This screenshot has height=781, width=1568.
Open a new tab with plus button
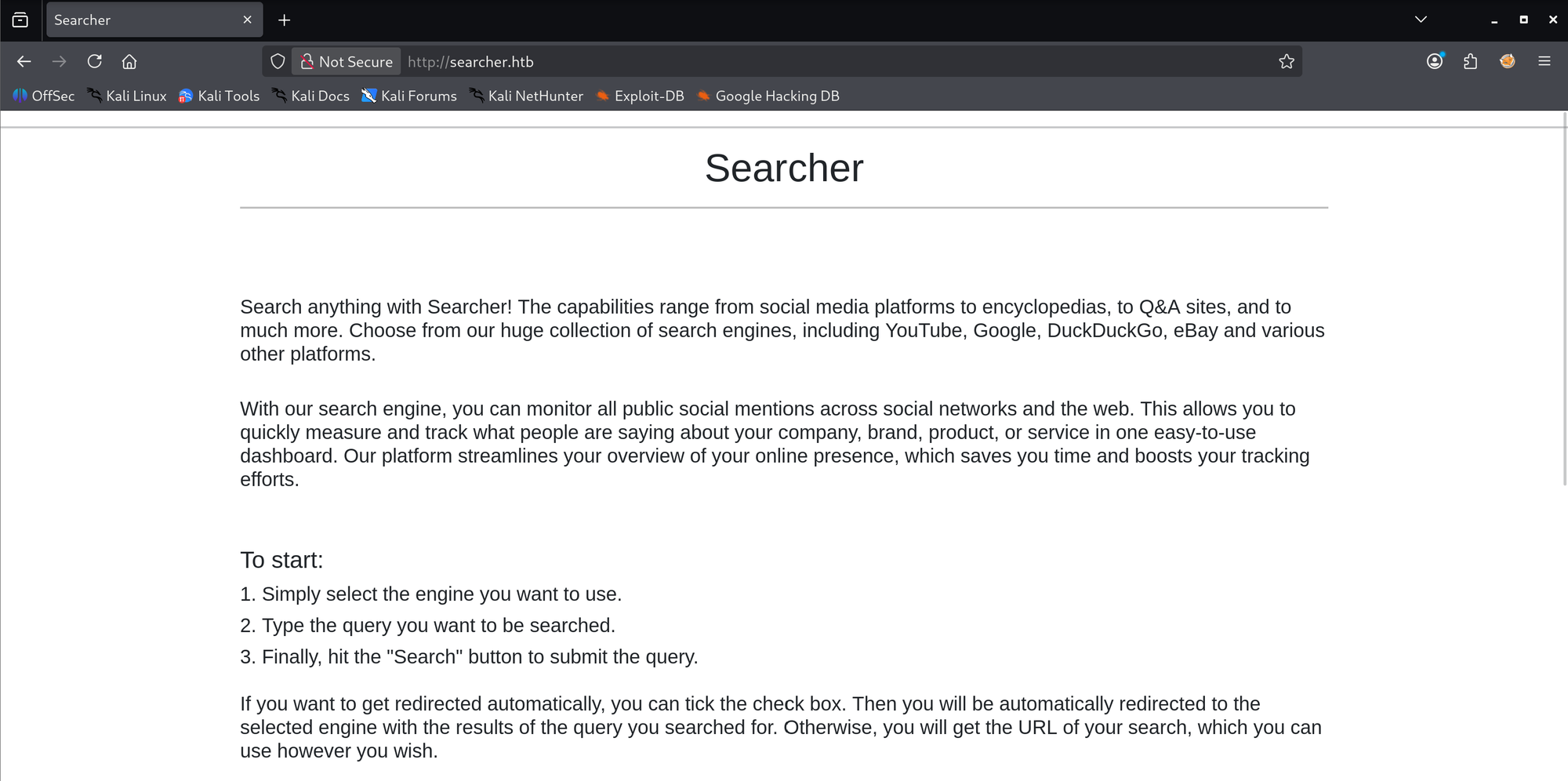(x=285, y=20)
